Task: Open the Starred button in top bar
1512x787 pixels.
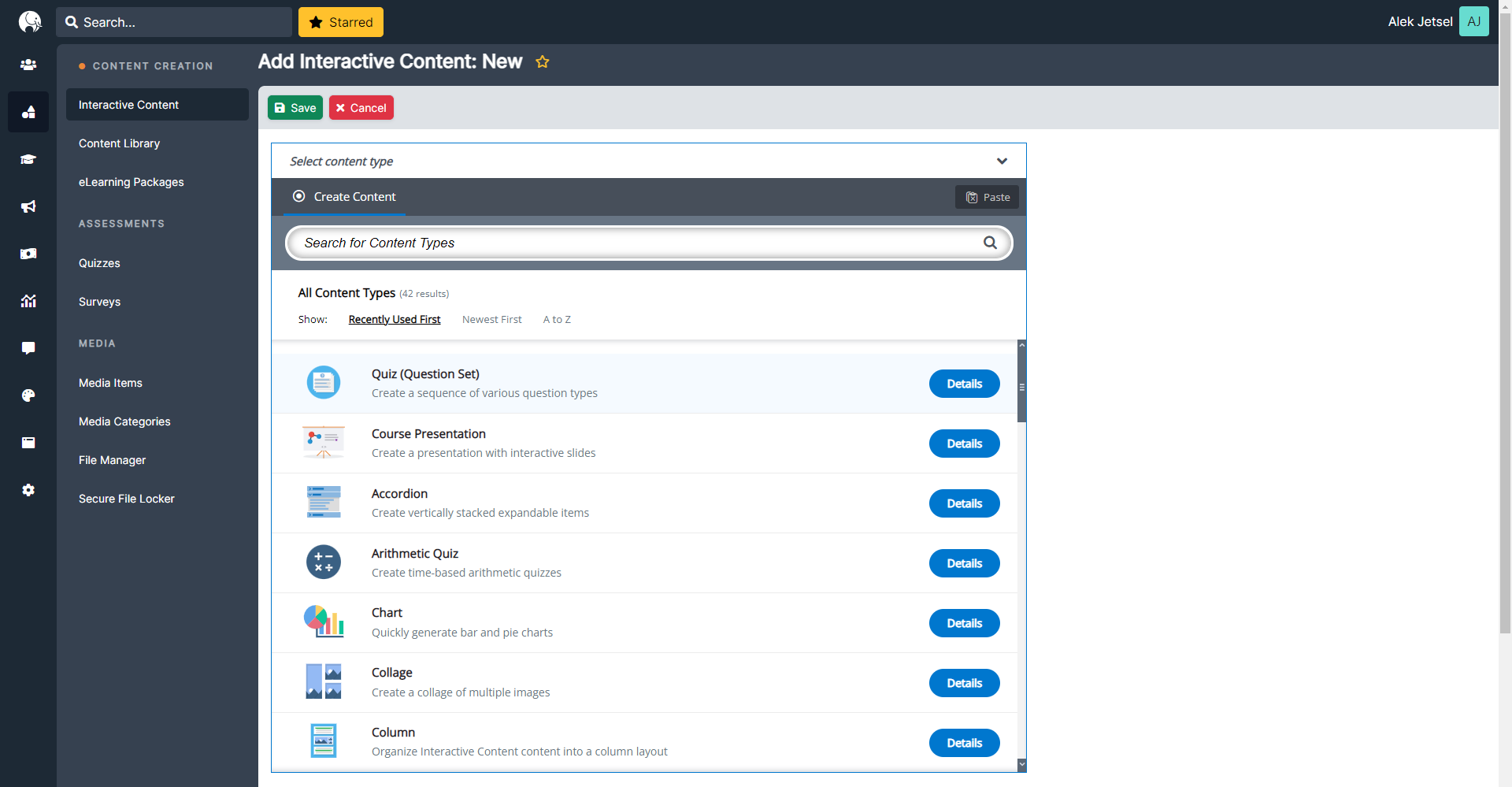Action: pos(341,22)
